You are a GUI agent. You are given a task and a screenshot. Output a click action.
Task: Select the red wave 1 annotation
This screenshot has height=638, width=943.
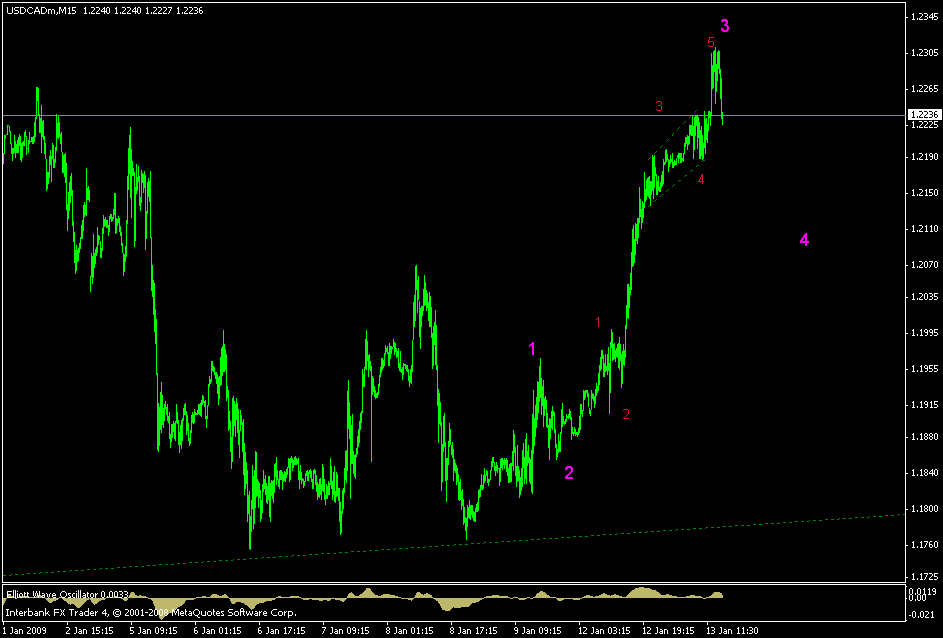(597, 322)
